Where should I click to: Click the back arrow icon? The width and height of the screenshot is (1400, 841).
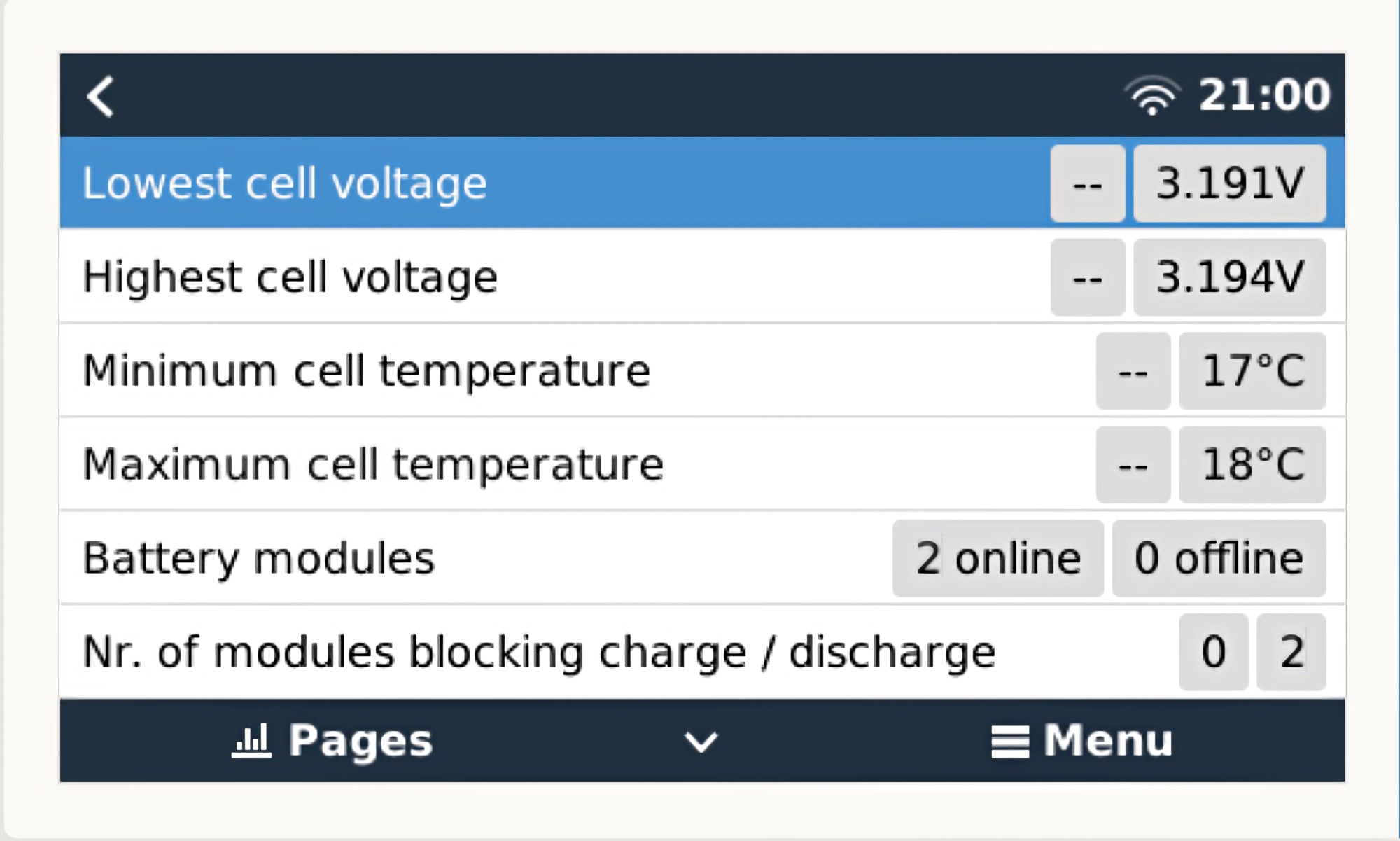100,97
